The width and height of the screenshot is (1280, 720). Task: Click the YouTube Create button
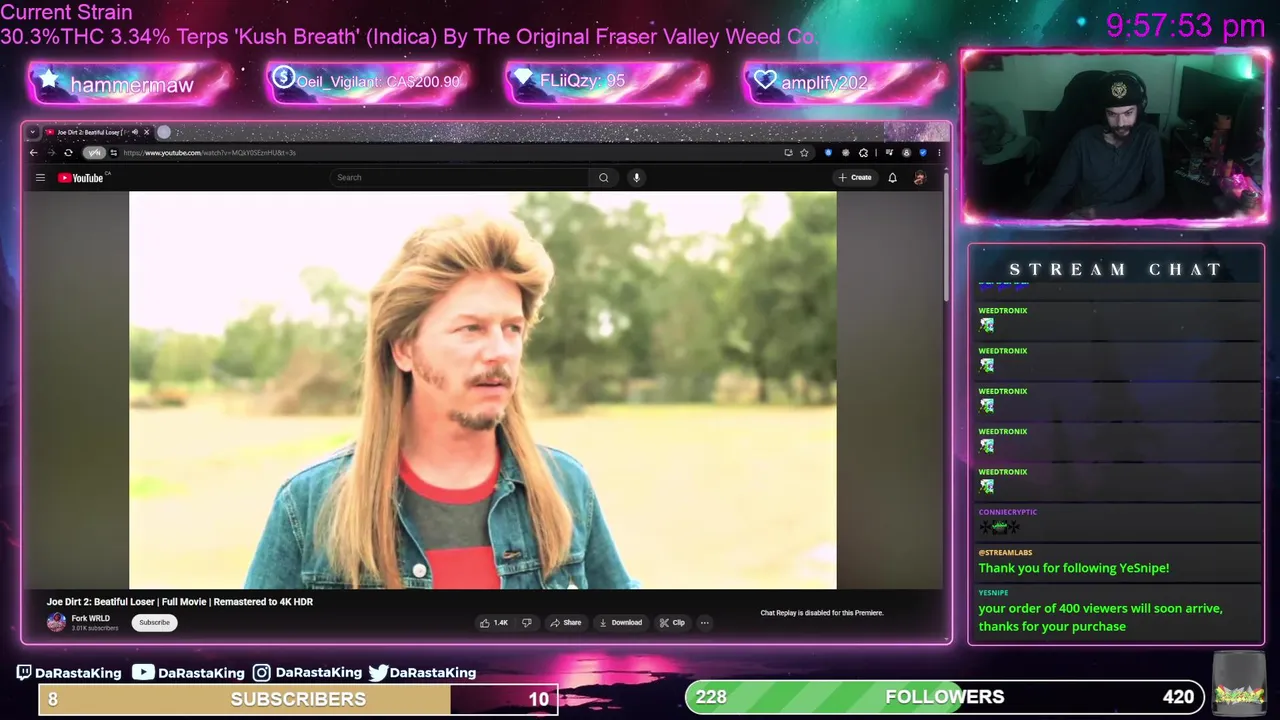(x=855, y=178)
